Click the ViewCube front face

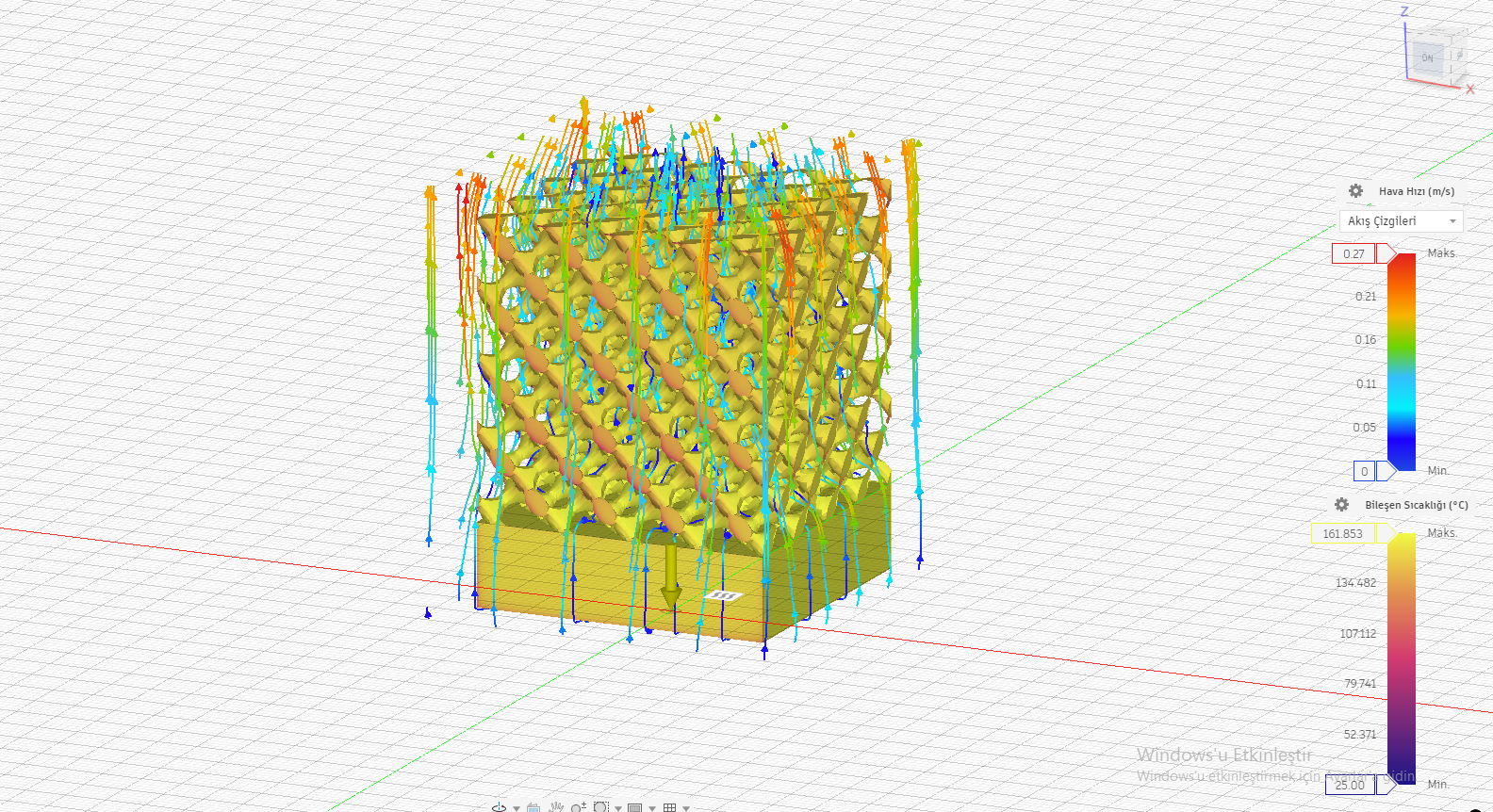(1427, 58)
